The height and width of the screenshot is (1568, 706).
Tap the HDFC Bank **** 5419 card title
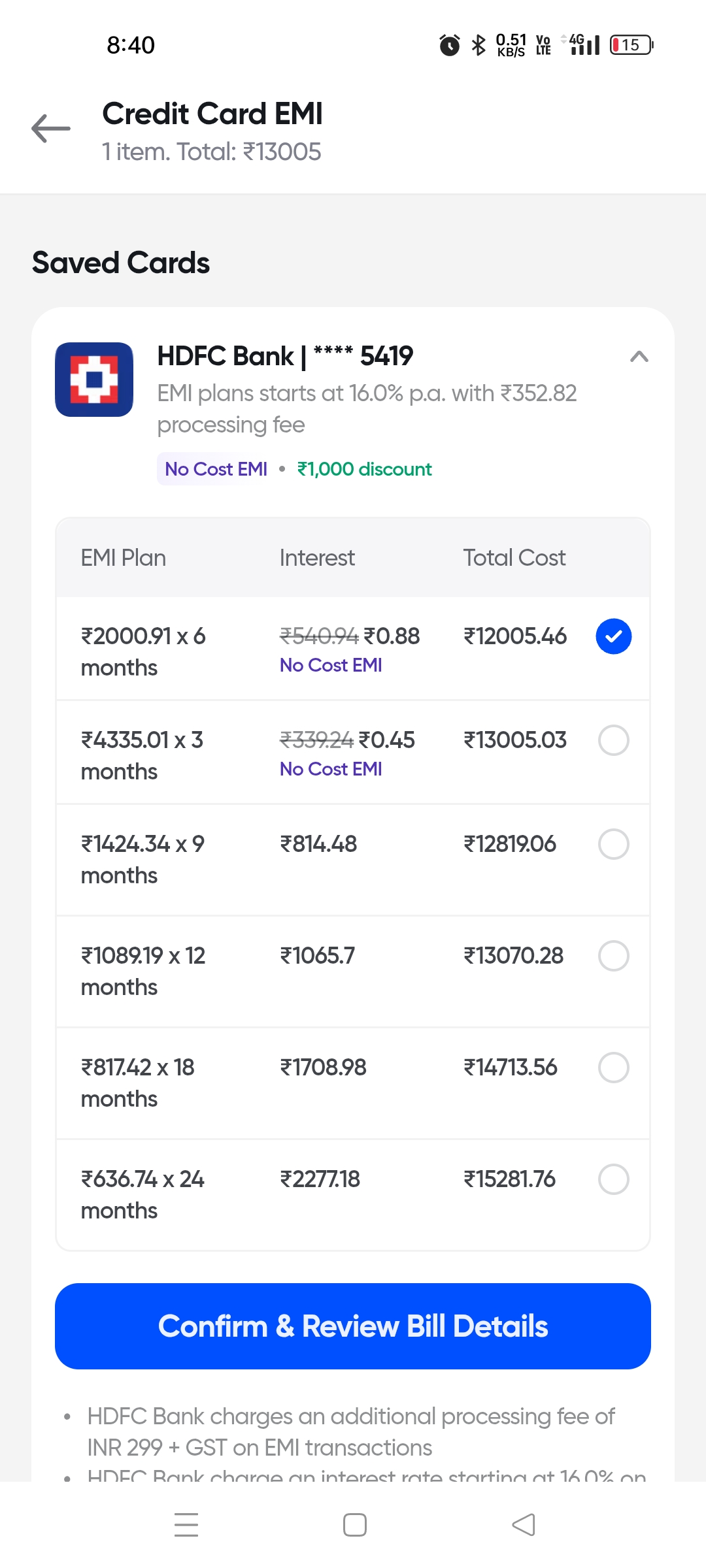tap(285, 357)
